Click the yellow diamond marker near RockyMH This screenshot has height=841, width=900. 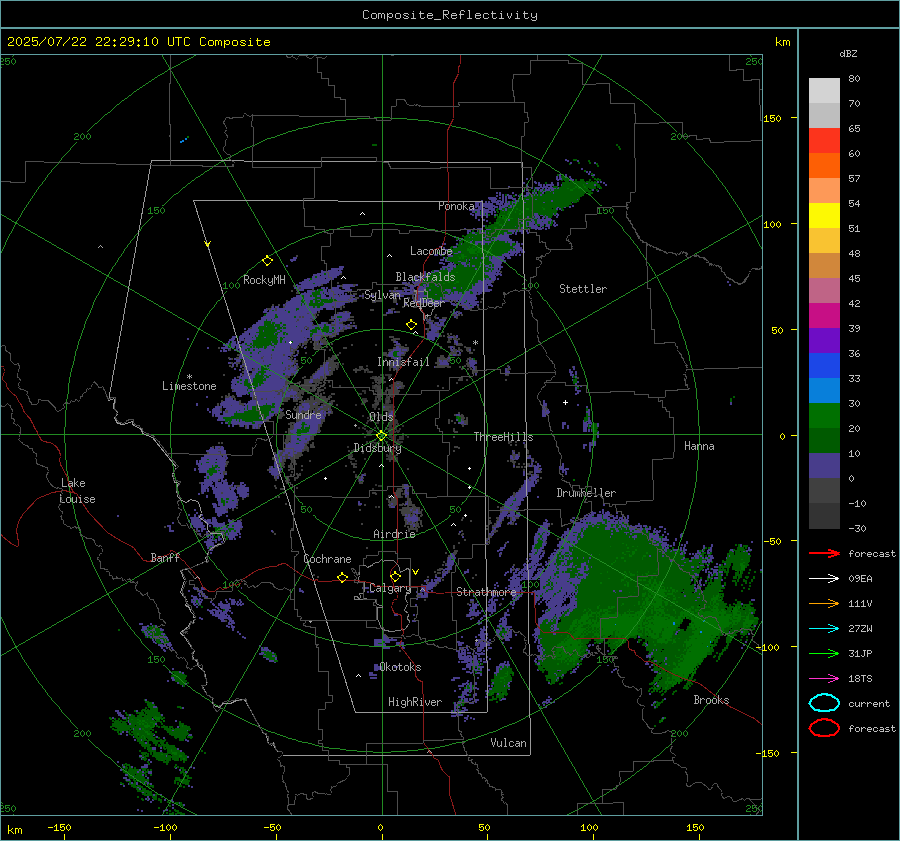pos(267,261)
